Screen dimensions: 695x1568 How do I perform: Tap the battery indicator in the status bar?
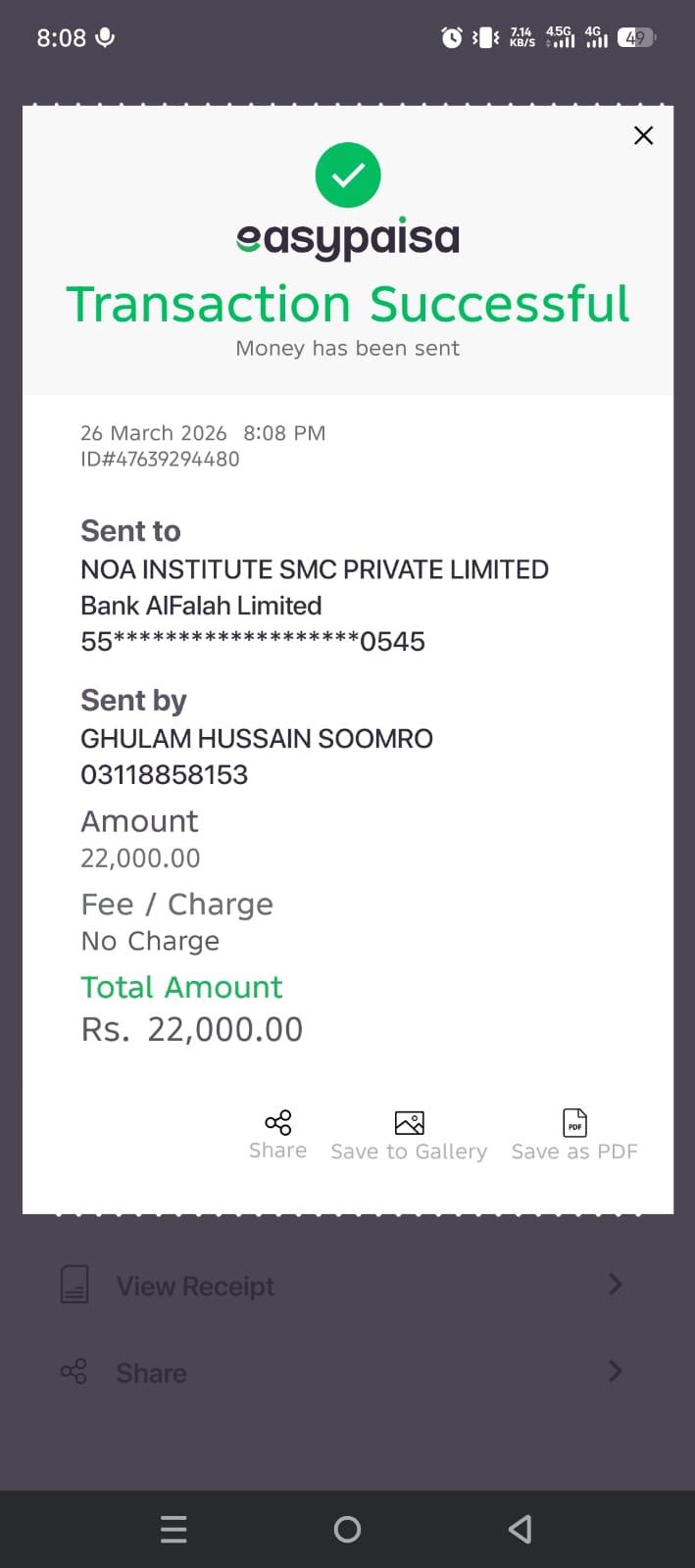636,38
